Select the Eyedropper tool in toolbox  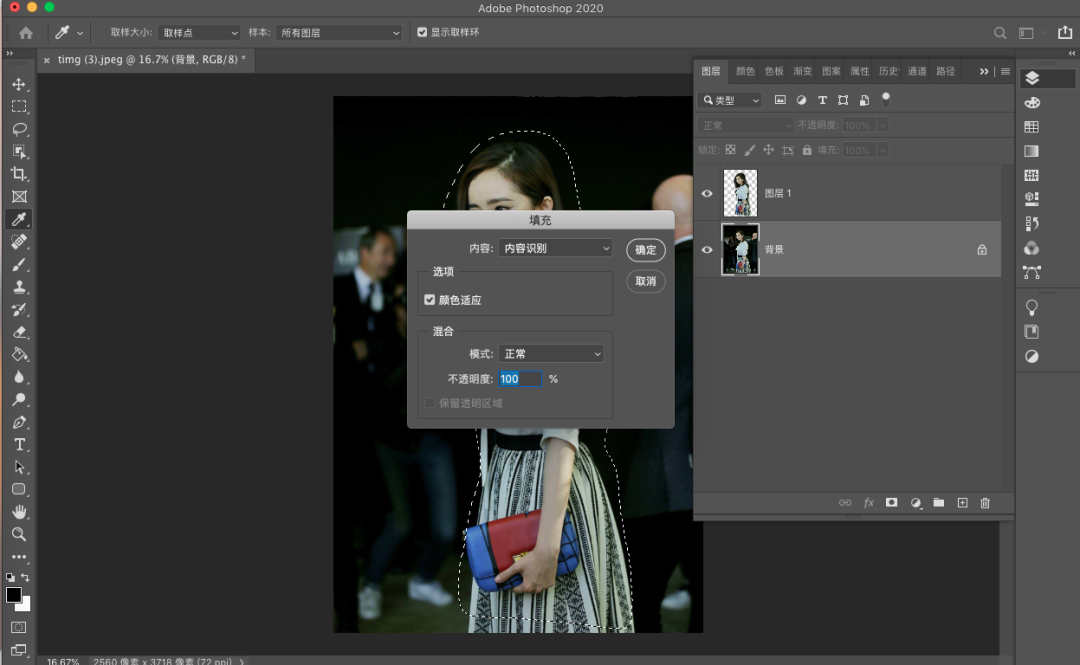coord(19,219)
